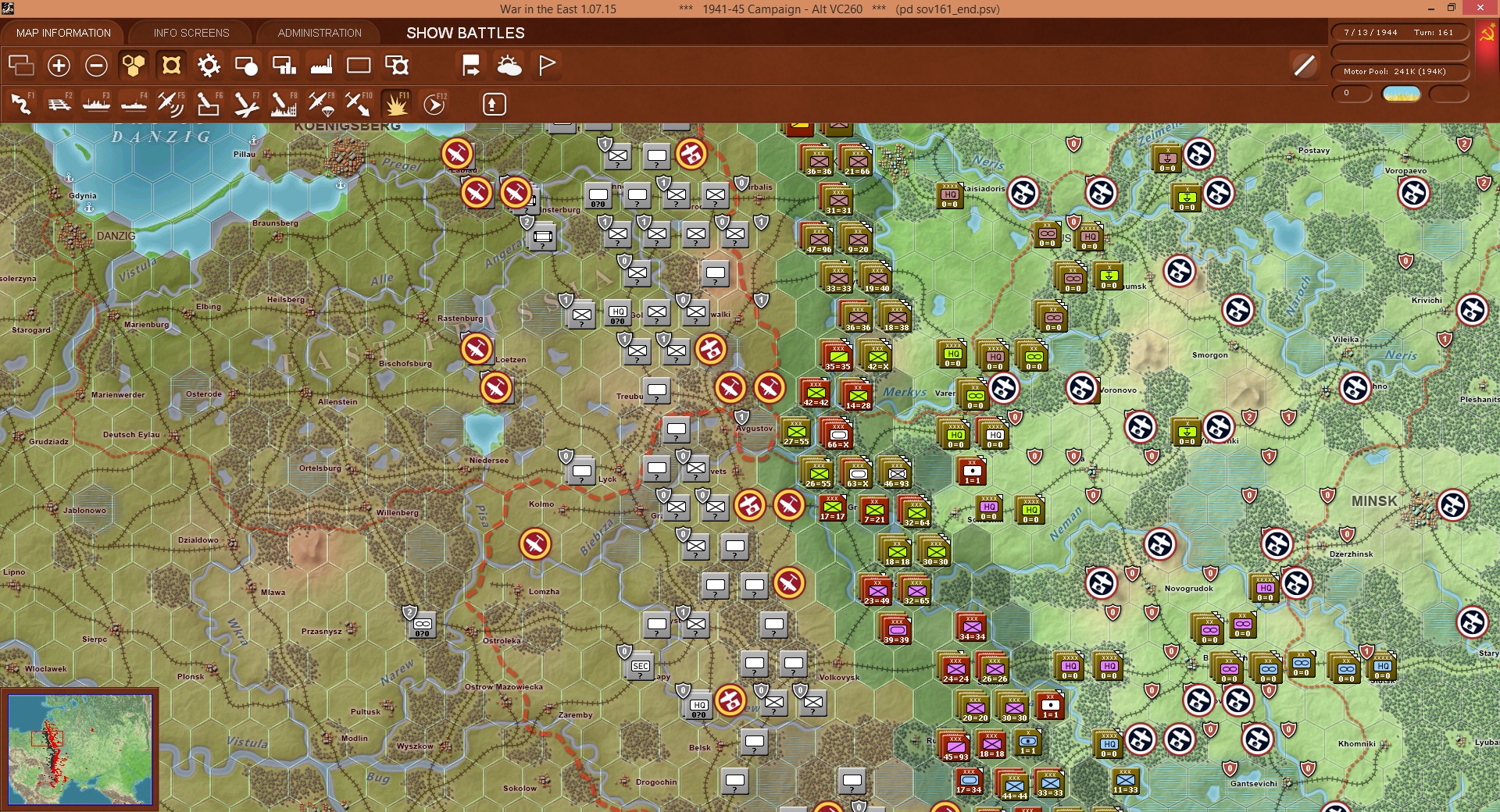Click the up-arrow box icon
This screenshot has width=1500, height=812.
[x=494, y=104]
